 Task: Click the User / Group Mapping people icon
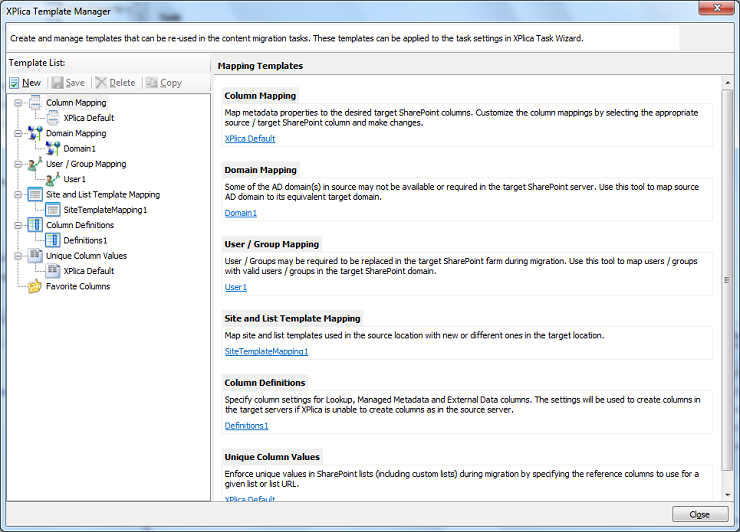point(35,164)
